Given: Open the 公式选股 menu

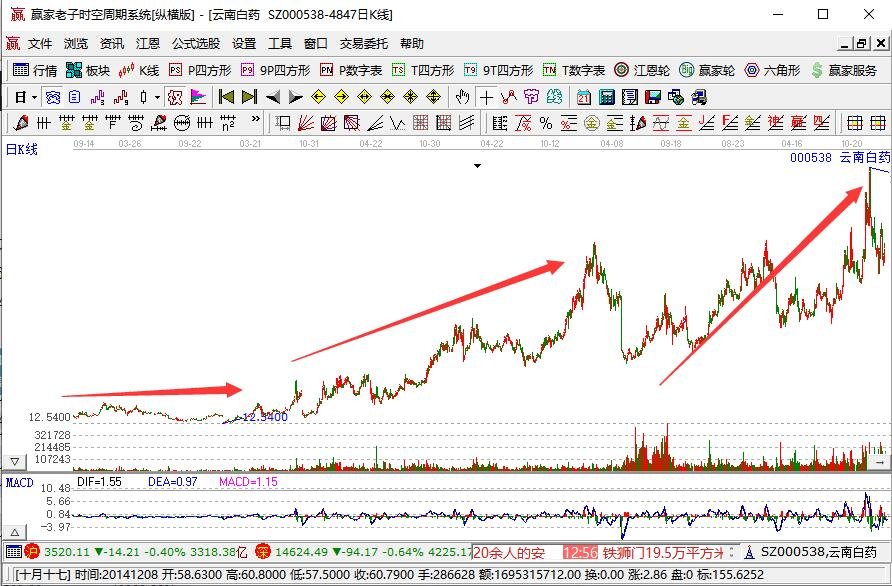Looking at the screenshot, I should pos(196,44).
